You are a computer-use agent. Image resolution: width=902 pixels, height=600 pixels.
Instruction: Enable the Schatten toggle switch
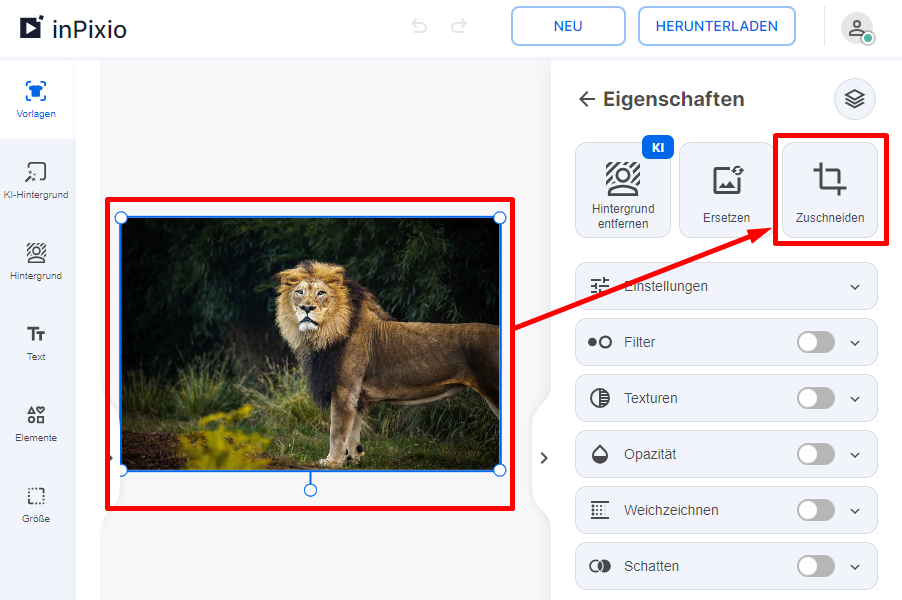pyautogui.click(x=815, y=566)
